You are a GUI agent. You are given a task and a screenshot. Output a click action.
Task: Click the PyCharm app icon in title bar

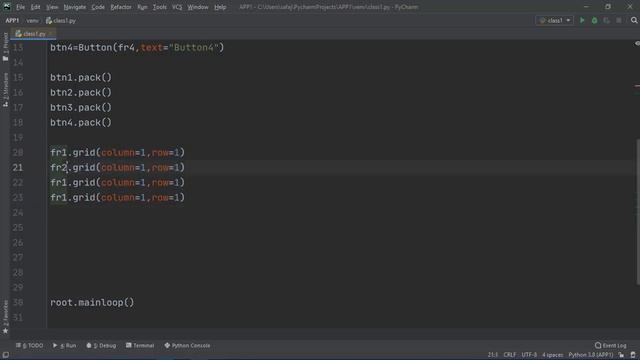pyautogui.click(x=7, y=7)
